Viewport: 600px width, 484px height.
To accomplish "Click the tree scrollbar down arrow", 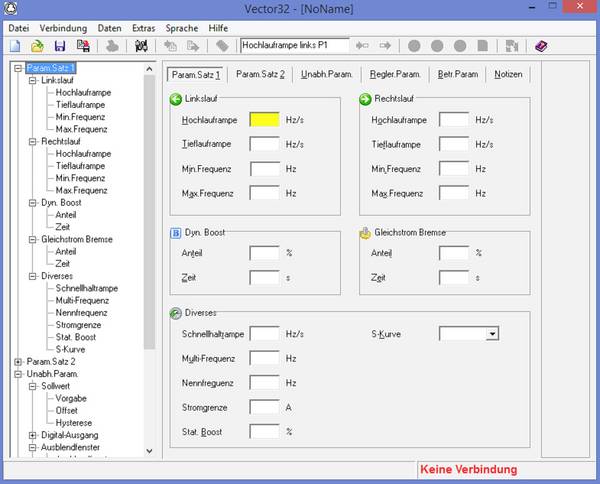I will pyautogui.click(x=149, y=451).
